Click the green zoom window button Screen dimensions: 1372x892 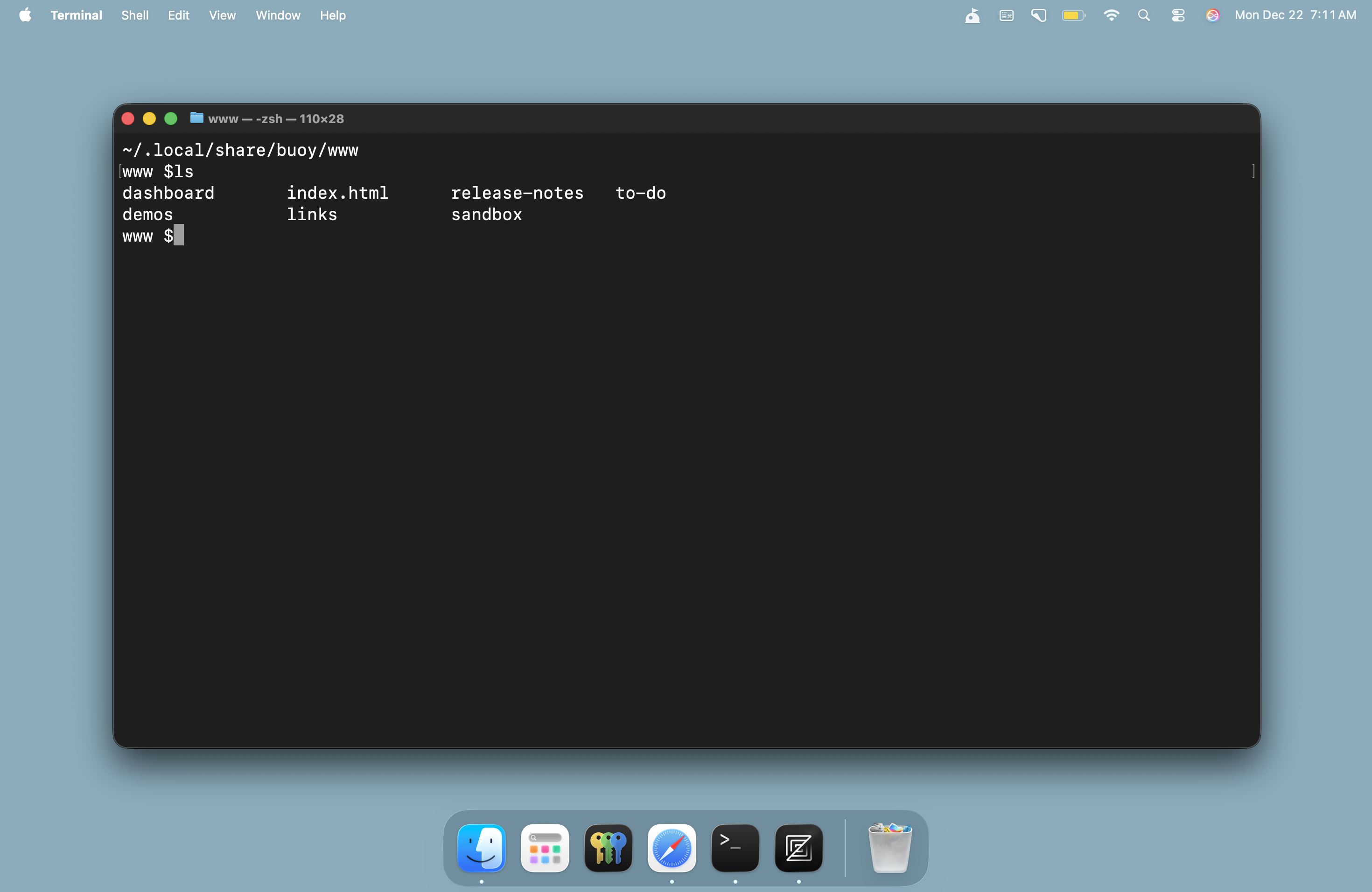171,118
